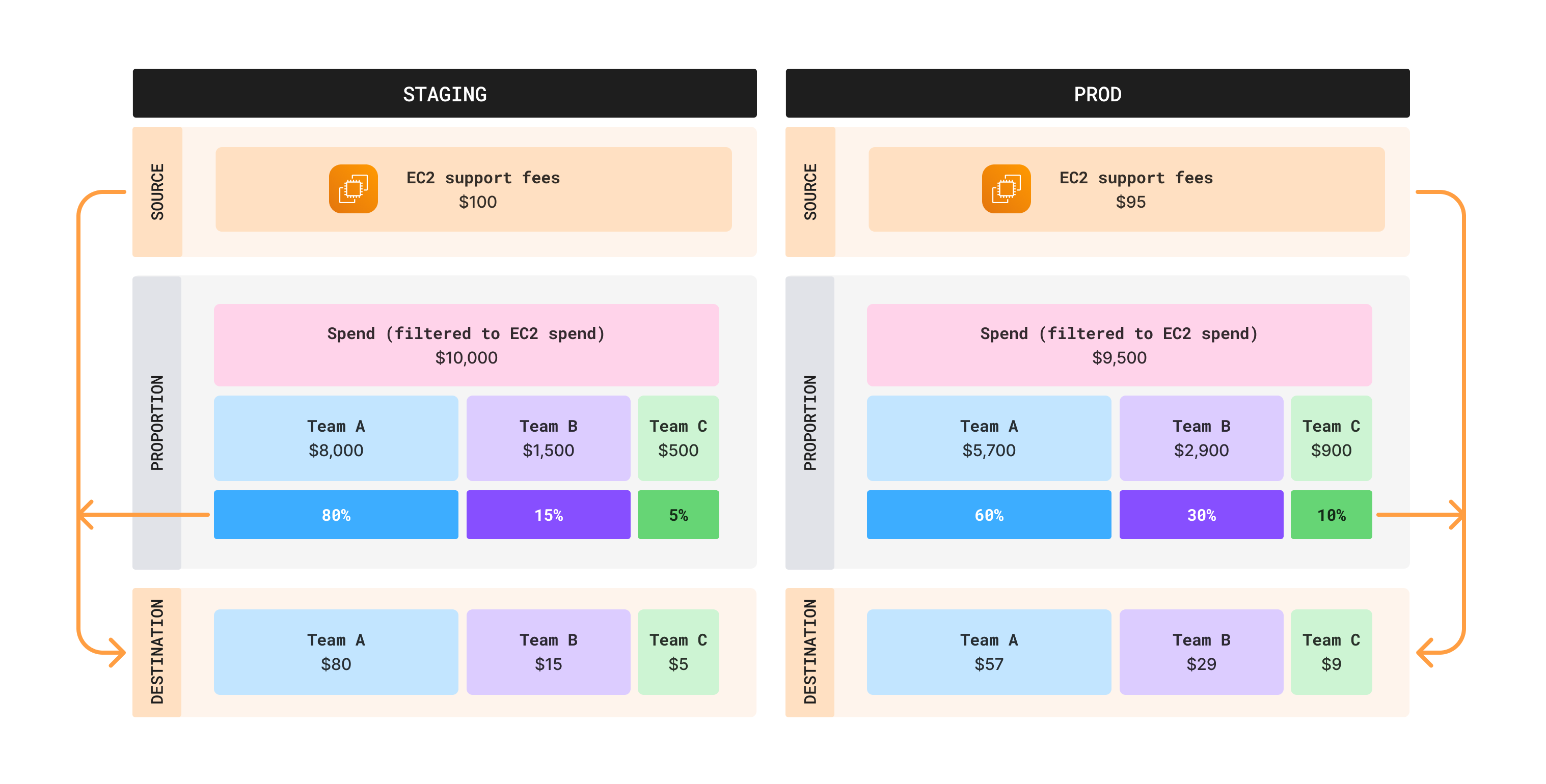Click the $10,000 filtered EC2 spend box

pyautogui.click(x=466, y=345)
